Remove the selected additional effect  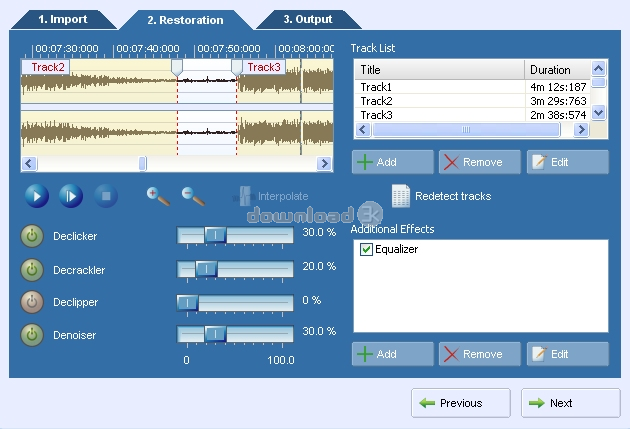coord(480,354)
